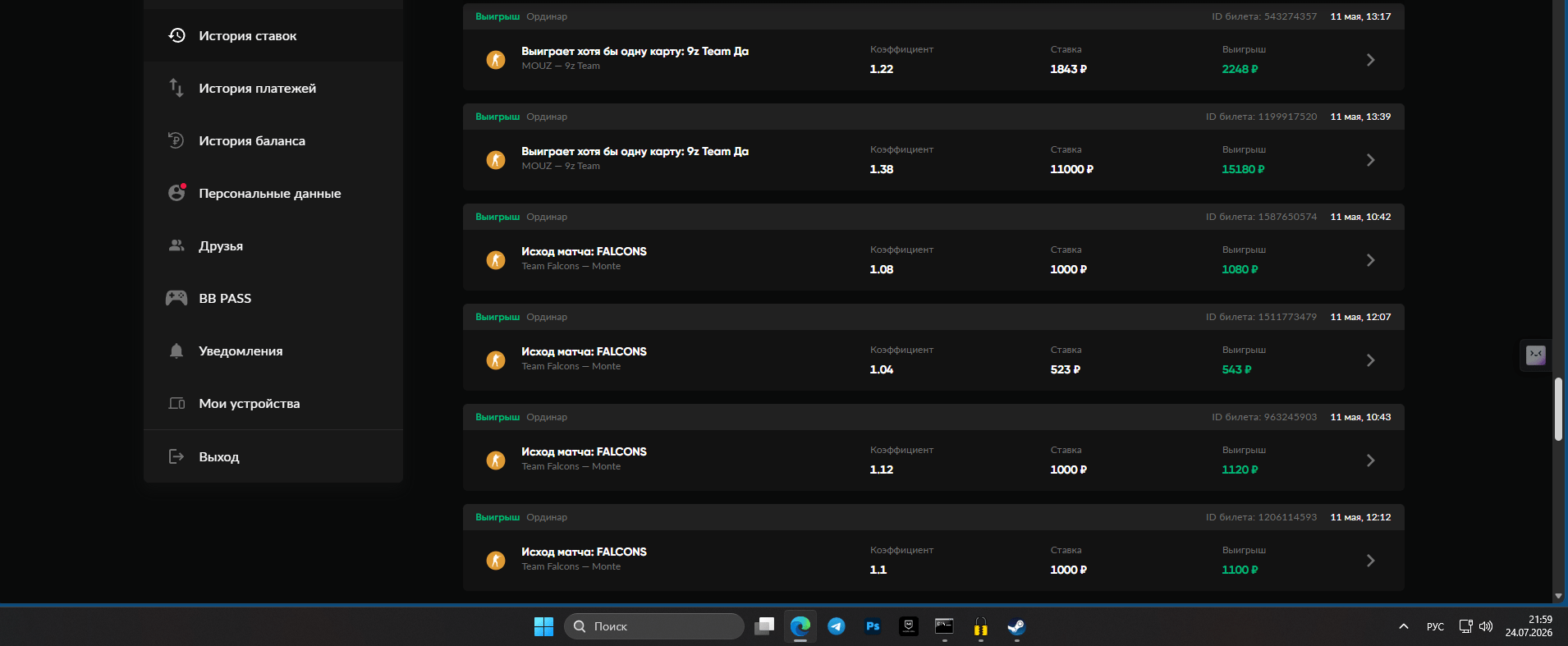Click CS icon of bet with coefficient 1.38
The height and width of the screenshot is (646, 1568).
[x=496, y=160]
